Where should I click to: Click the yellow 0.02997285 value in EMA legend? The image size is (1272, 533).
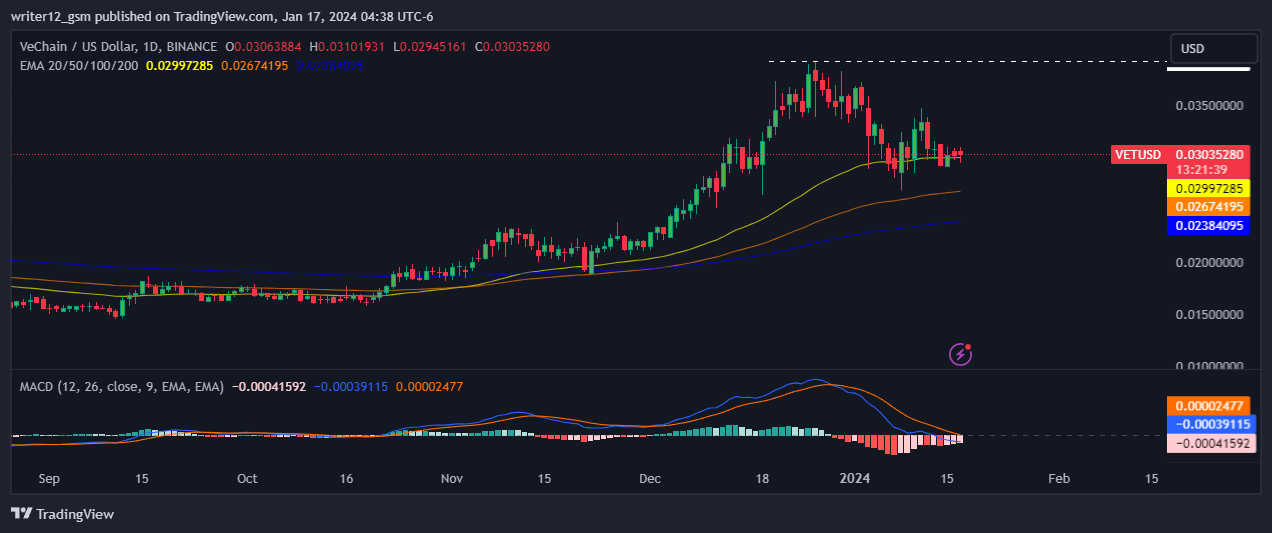click(x=182, y=65)
